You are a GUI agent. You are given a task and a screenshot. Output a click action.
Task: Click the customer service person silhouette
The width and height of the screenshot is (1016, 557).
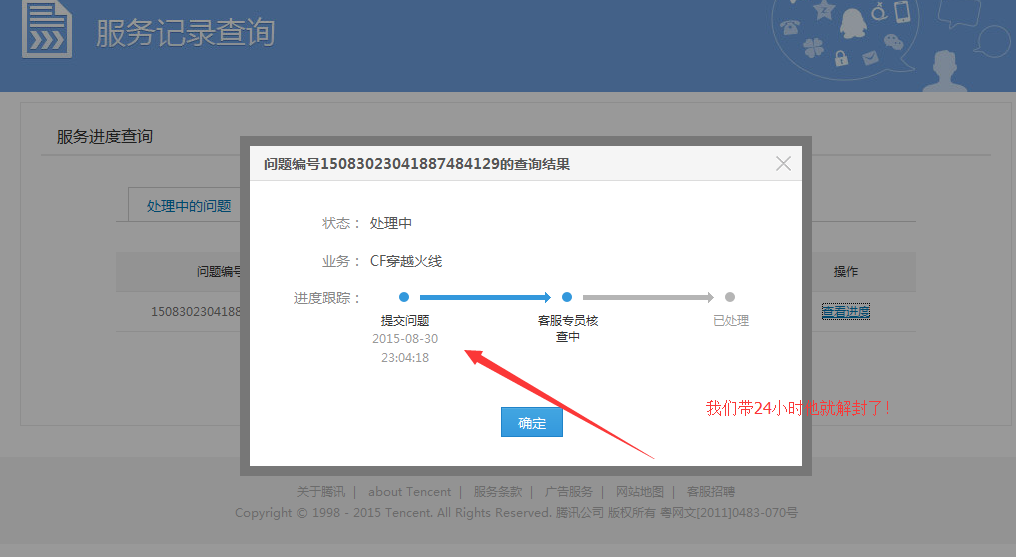point(944,70)
